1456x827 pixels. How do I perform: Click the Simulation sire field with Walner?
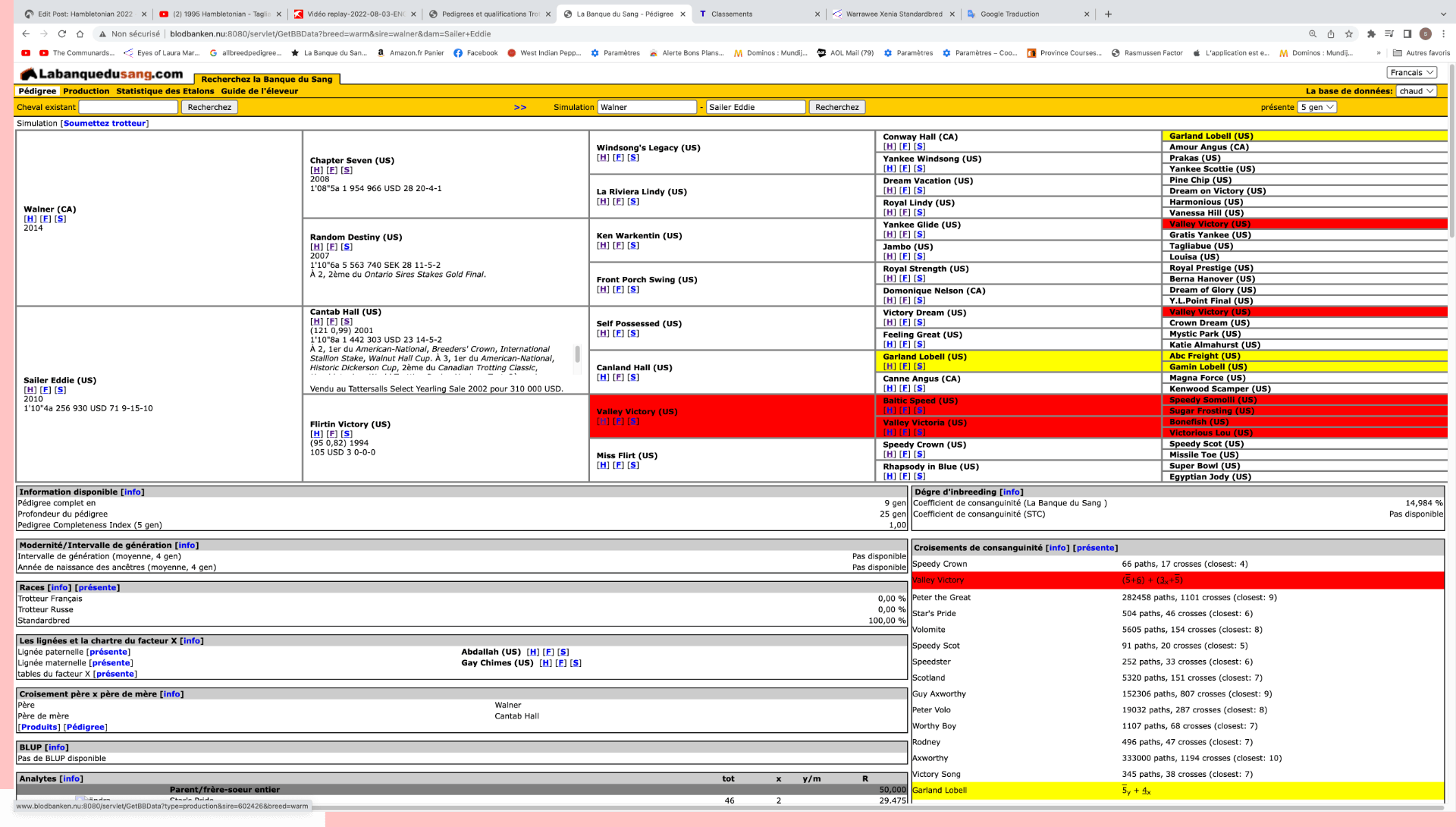coord(647,107)
